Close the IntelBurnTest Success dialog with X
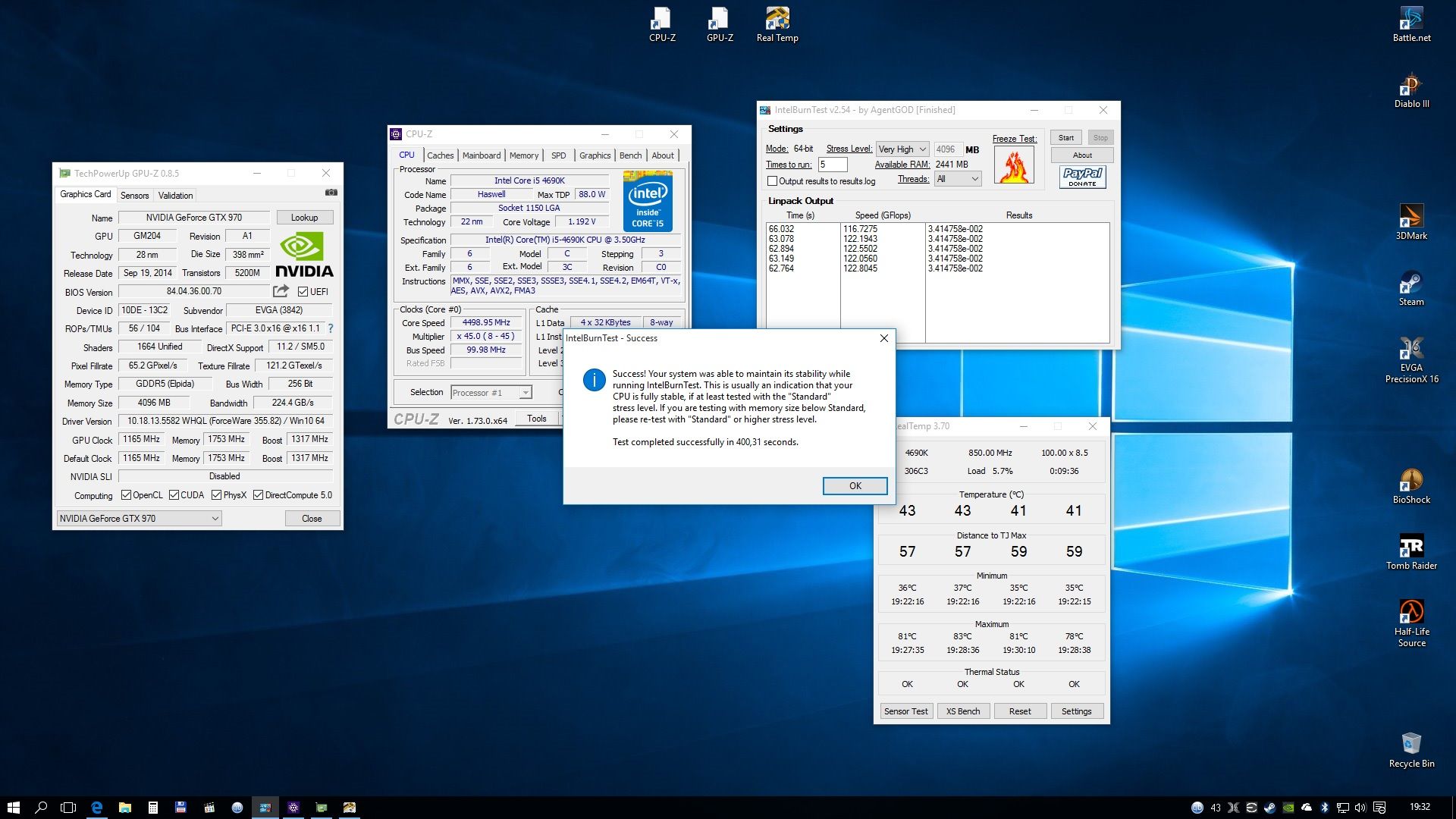Screen dimensions: 1456x819 pyautogui.click(x=883, y=338)
